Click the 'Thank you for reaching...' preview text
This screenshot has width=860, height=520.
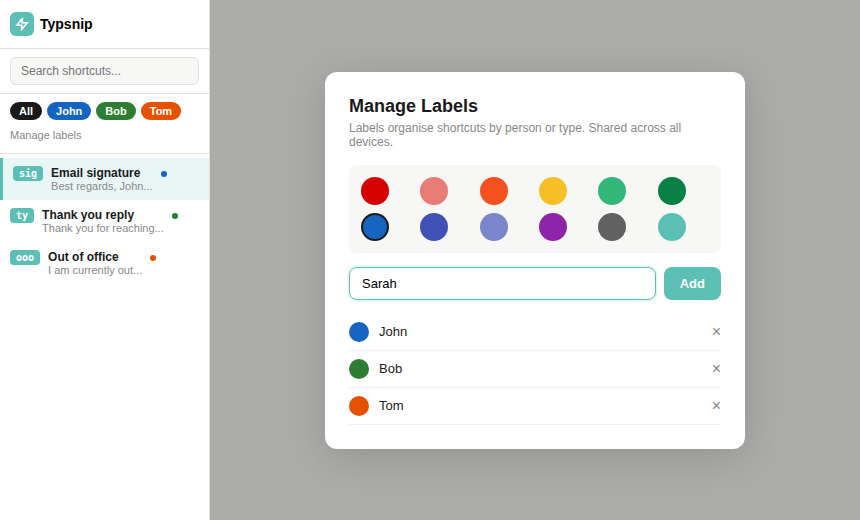click(103, 229)
